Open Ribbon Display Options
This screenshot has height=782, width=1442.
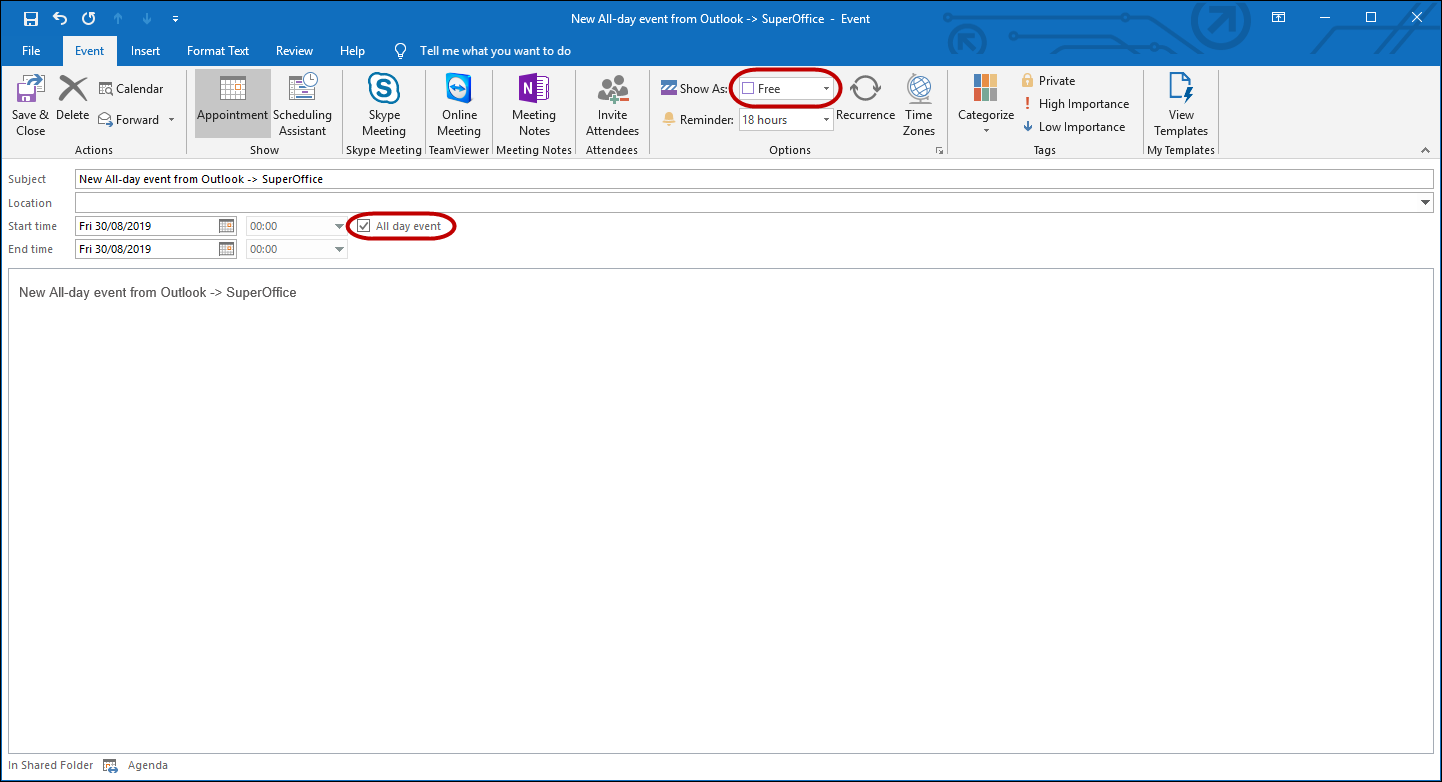tap(1278, 18)
